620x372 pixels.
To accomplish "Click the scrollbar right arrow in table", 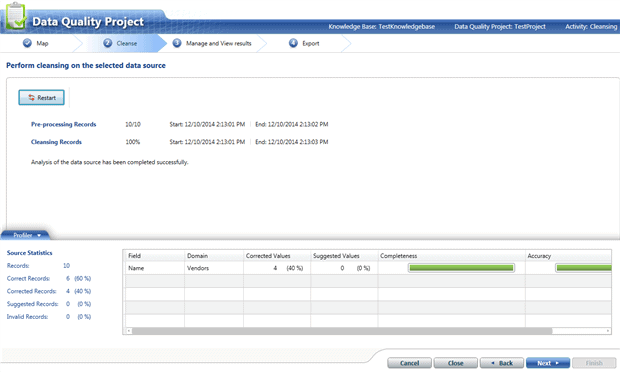I will [608, 331].
